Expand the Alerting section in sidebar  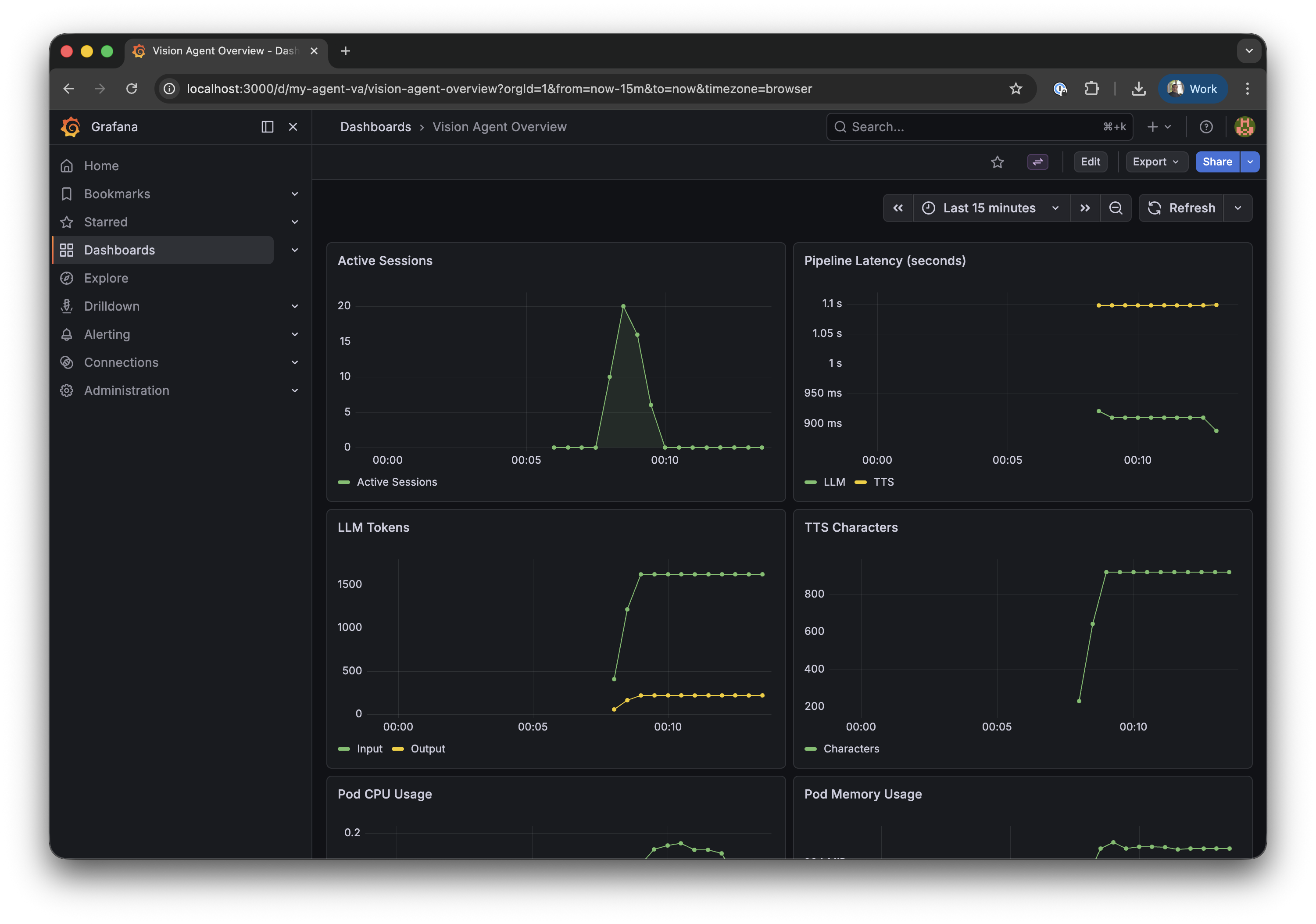coord(295,334)
